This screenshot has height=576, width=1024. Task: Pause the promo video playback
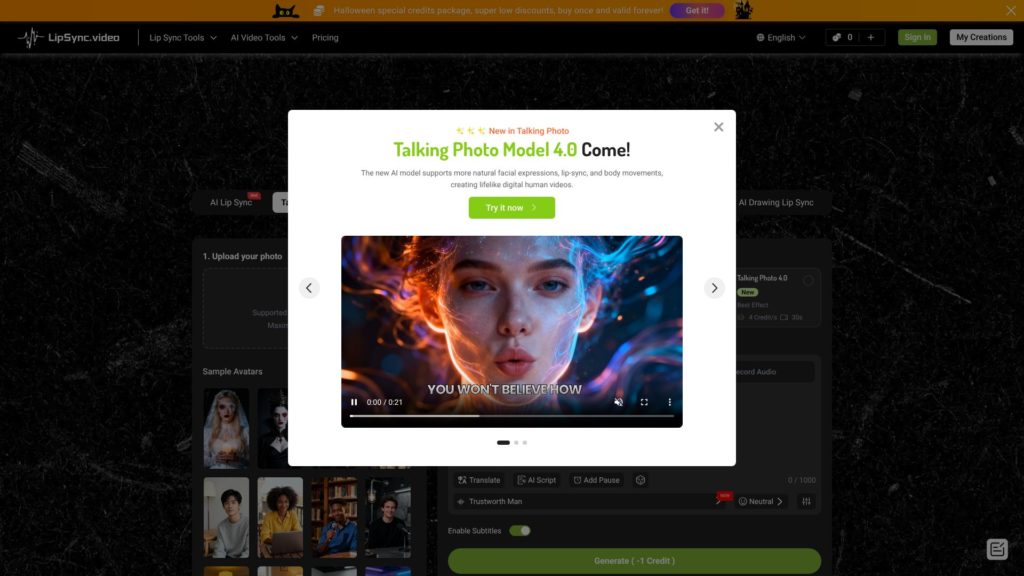pyautogui.click(x=354, y=402)
